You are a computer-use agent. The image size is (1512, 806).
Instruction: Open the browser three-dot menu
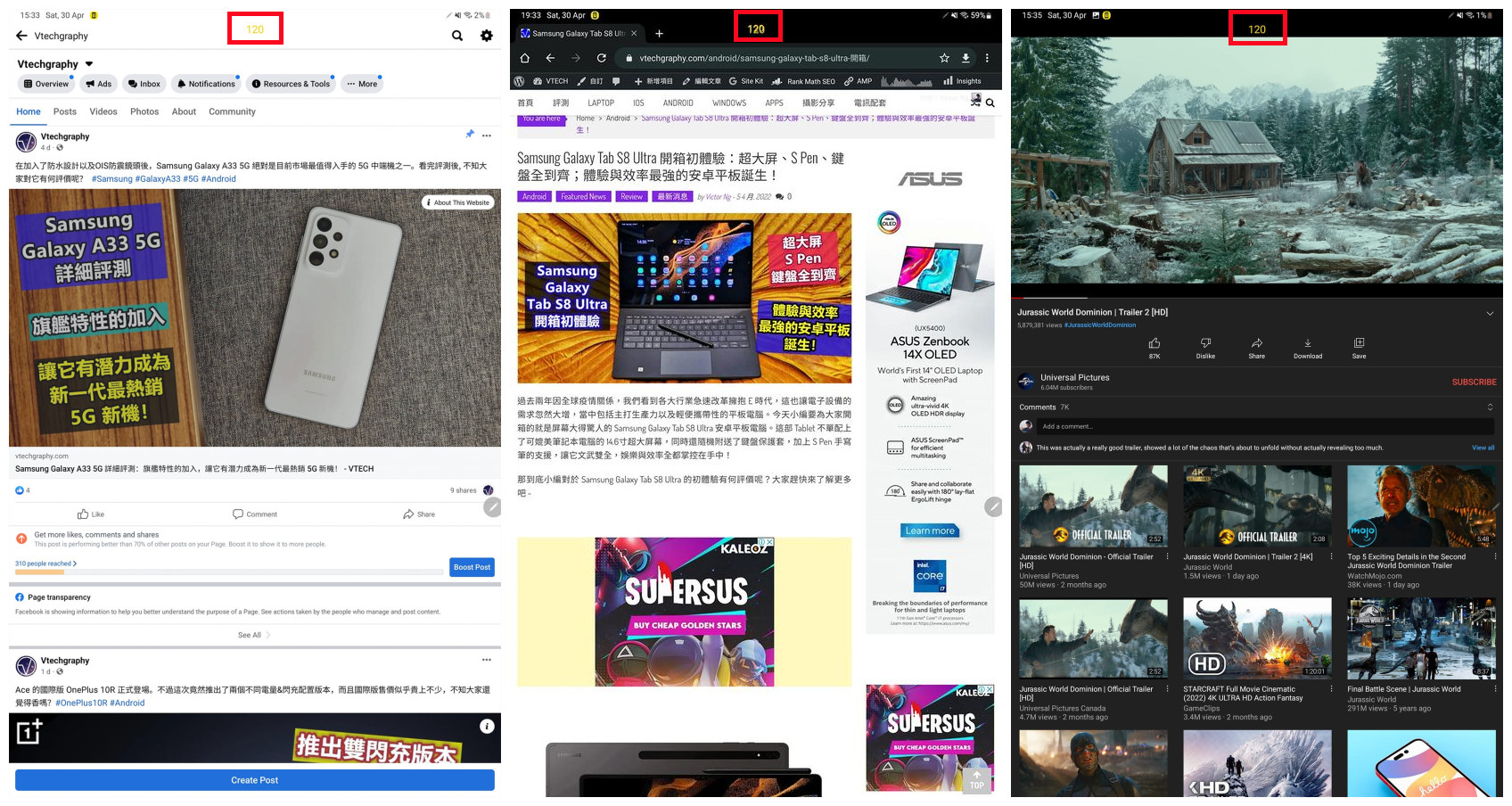tap(987, 58)
